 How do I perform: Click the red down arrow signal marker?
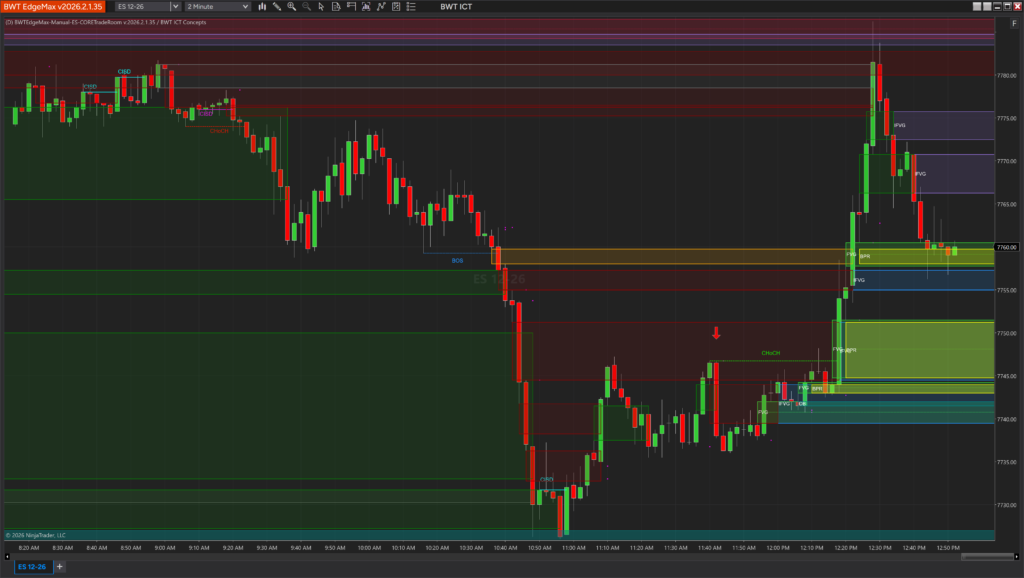[716, 333]
